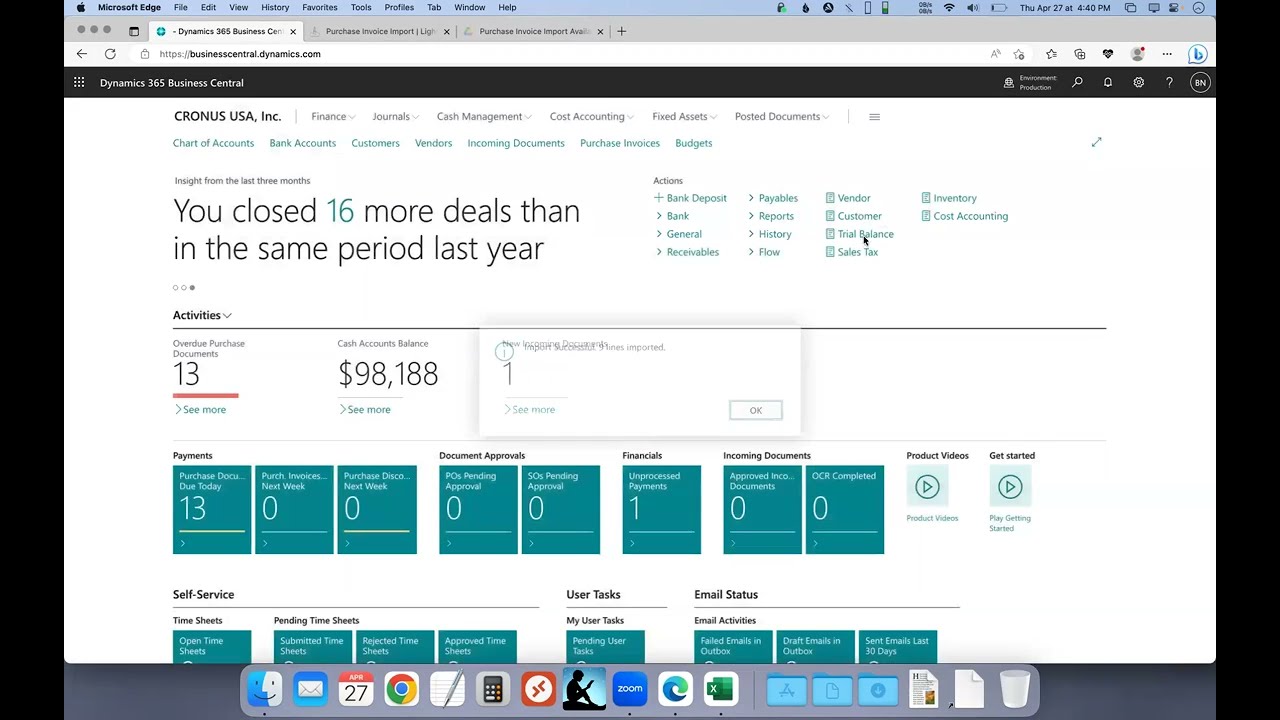
Task: Open the Favorites menu in menu bar
Action: (320, 8)
